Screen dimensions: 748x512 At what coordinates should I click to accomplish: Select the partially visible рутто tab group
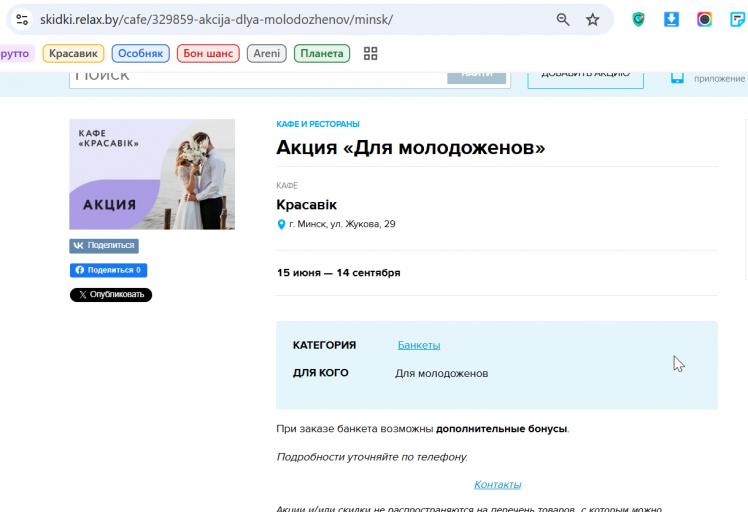[16, 53]
